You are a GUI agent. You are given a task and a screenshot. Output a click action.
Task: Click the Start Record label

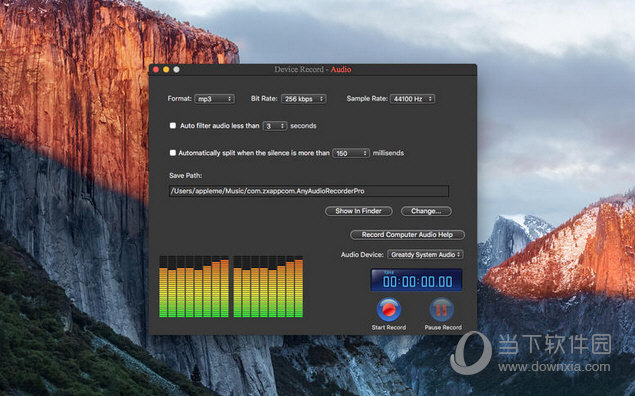pos(389,327)
